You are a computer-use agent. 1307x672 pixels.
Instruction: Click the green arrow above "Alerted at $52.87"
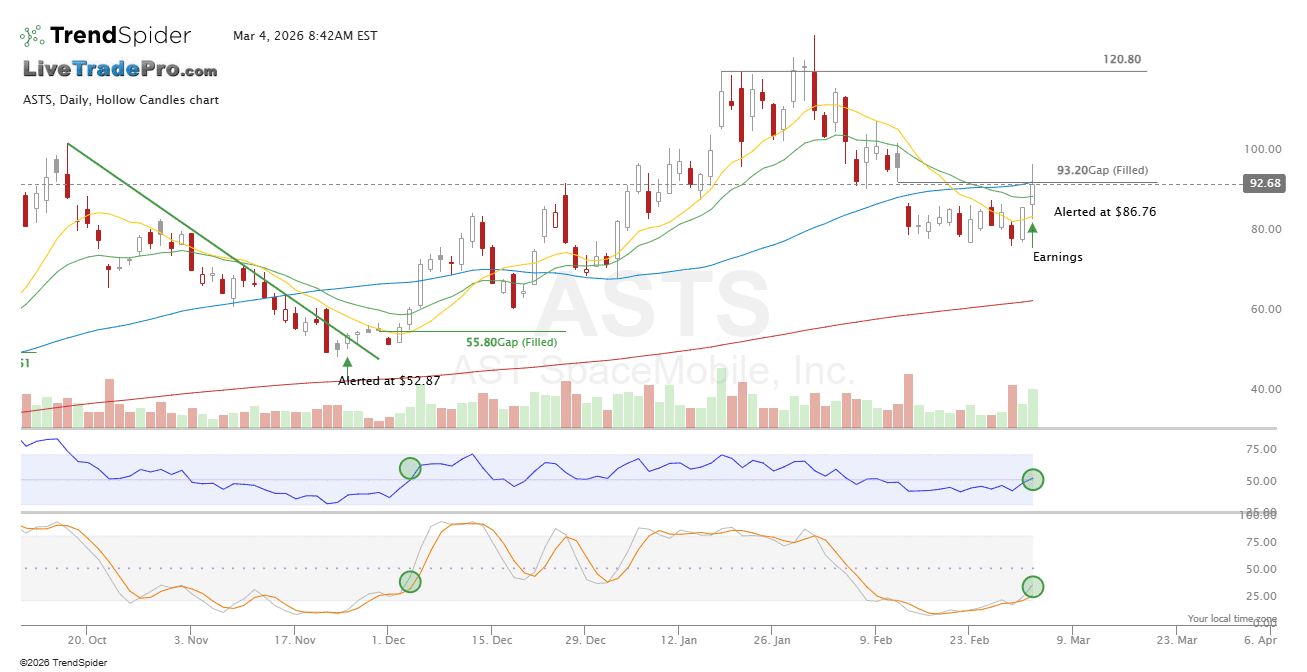tap(347, 363)
